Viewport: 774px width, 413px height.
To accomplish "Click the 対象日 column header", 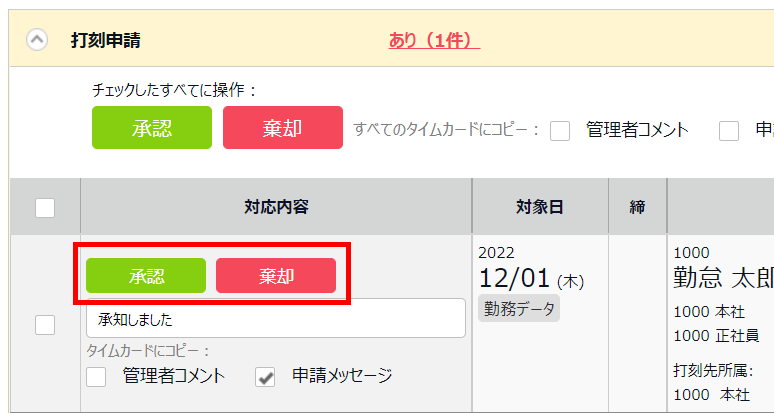I will click(540, 207).
